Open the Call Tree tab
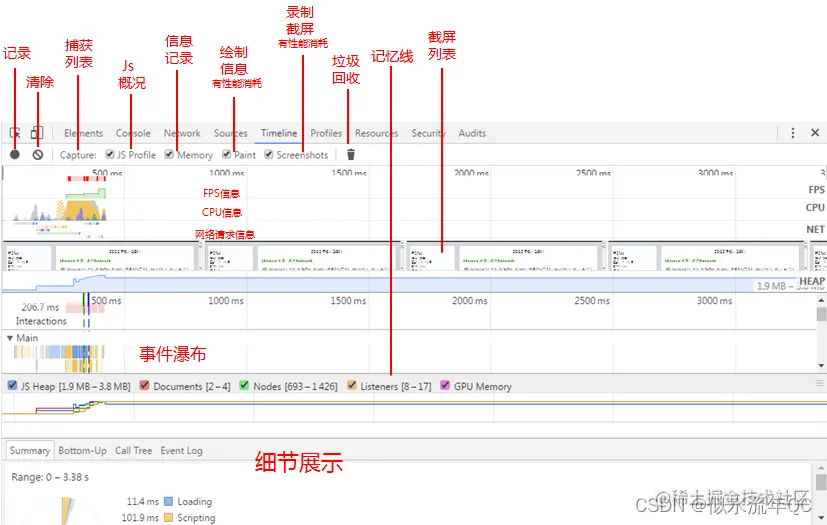The width and height of the screenshot is (827, 525). pos(133,451)
